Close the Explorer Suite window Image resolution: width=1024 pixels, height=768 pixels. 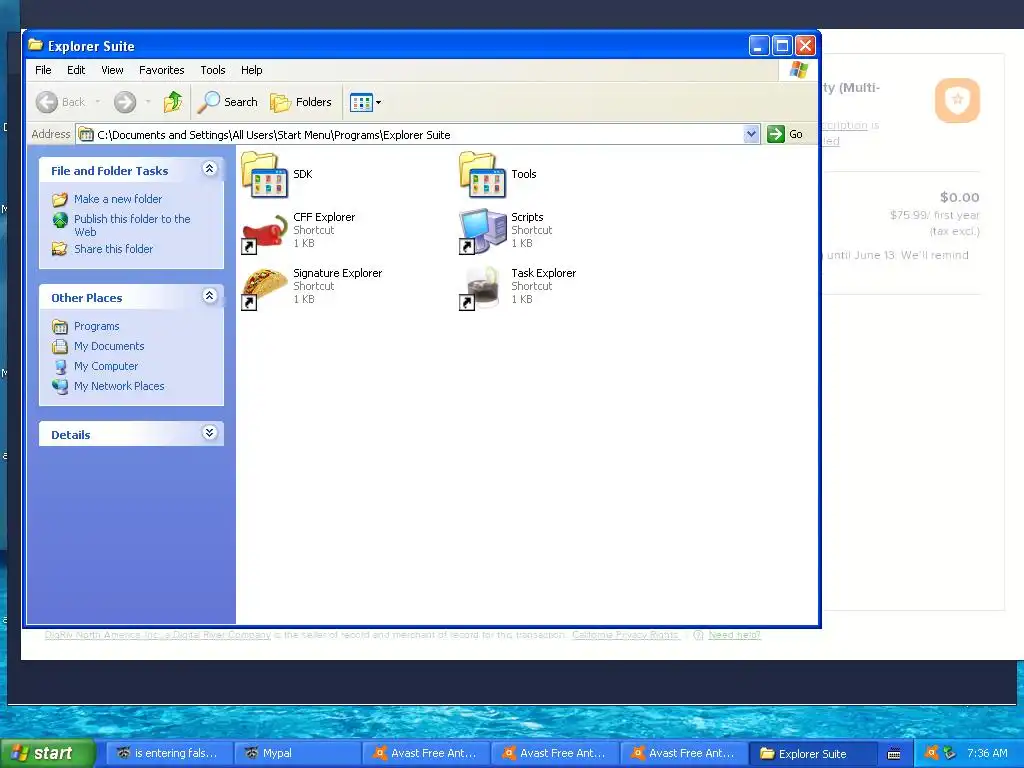coord(805,46)
